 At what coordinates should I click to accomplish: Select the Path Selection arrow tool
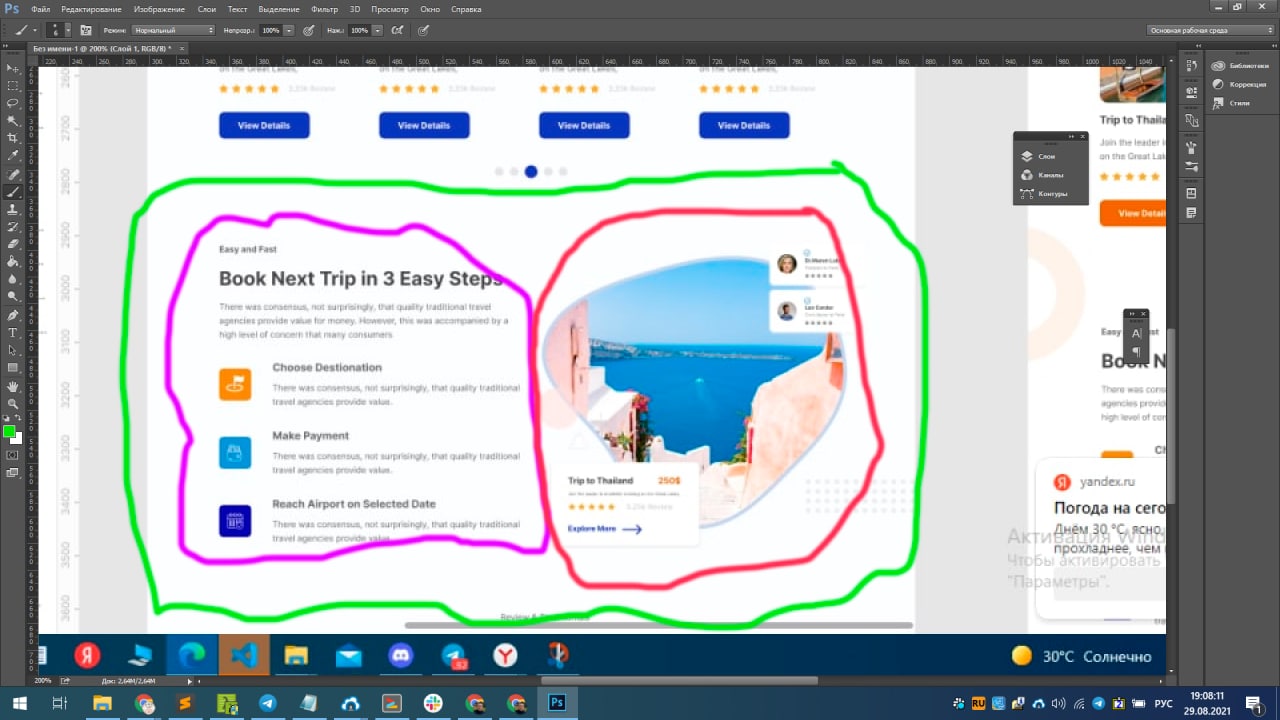pyautogui.click(x=13, y=350)
